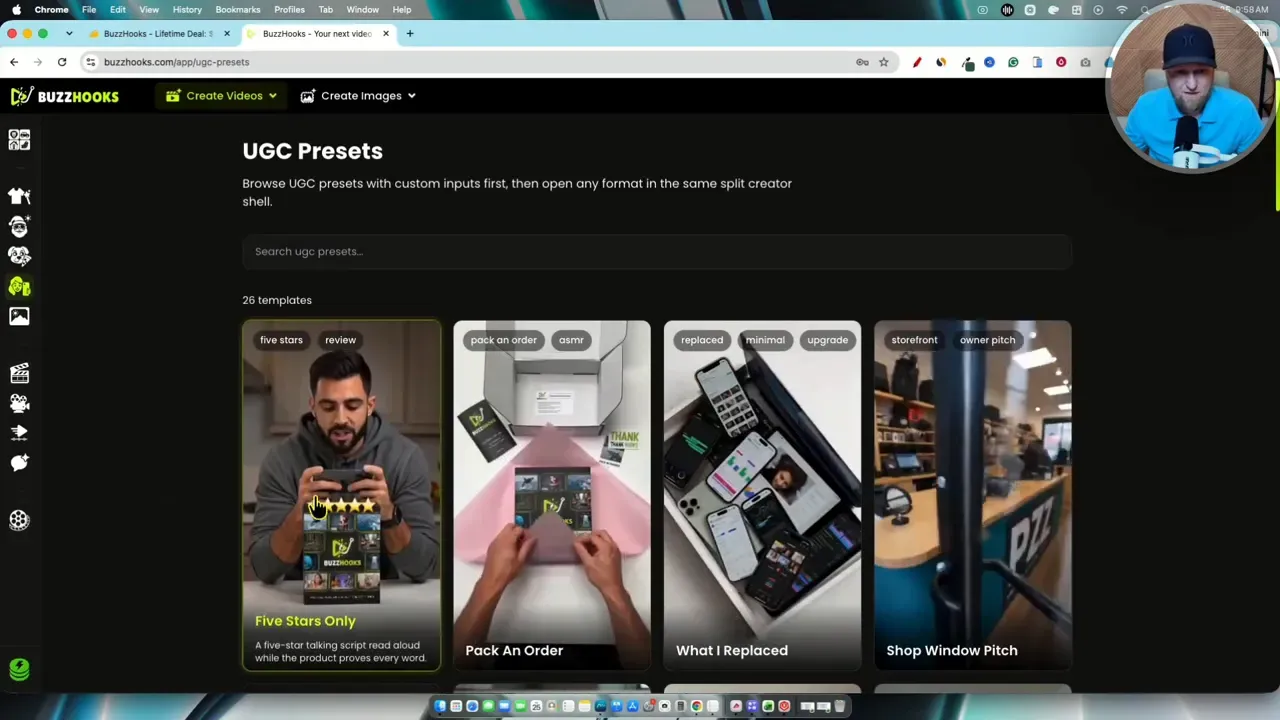Close the BuzzHooks Lifetime Deal tab
Screen dimensions: 1280x720
click(x=226, y=34)
